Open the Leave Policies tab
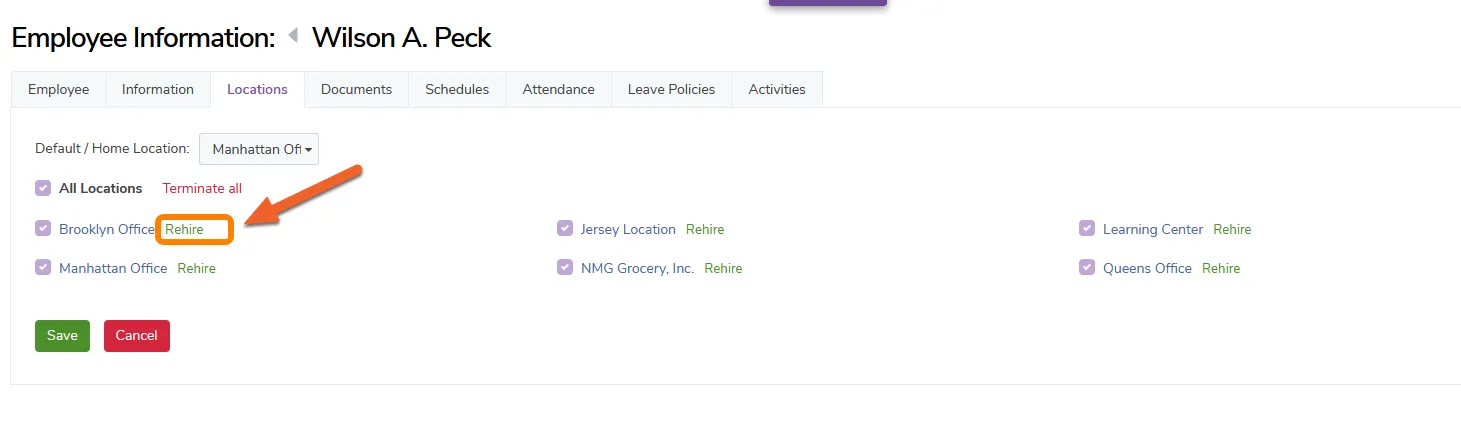This screenshot has height=421, width=1461. 671,89
